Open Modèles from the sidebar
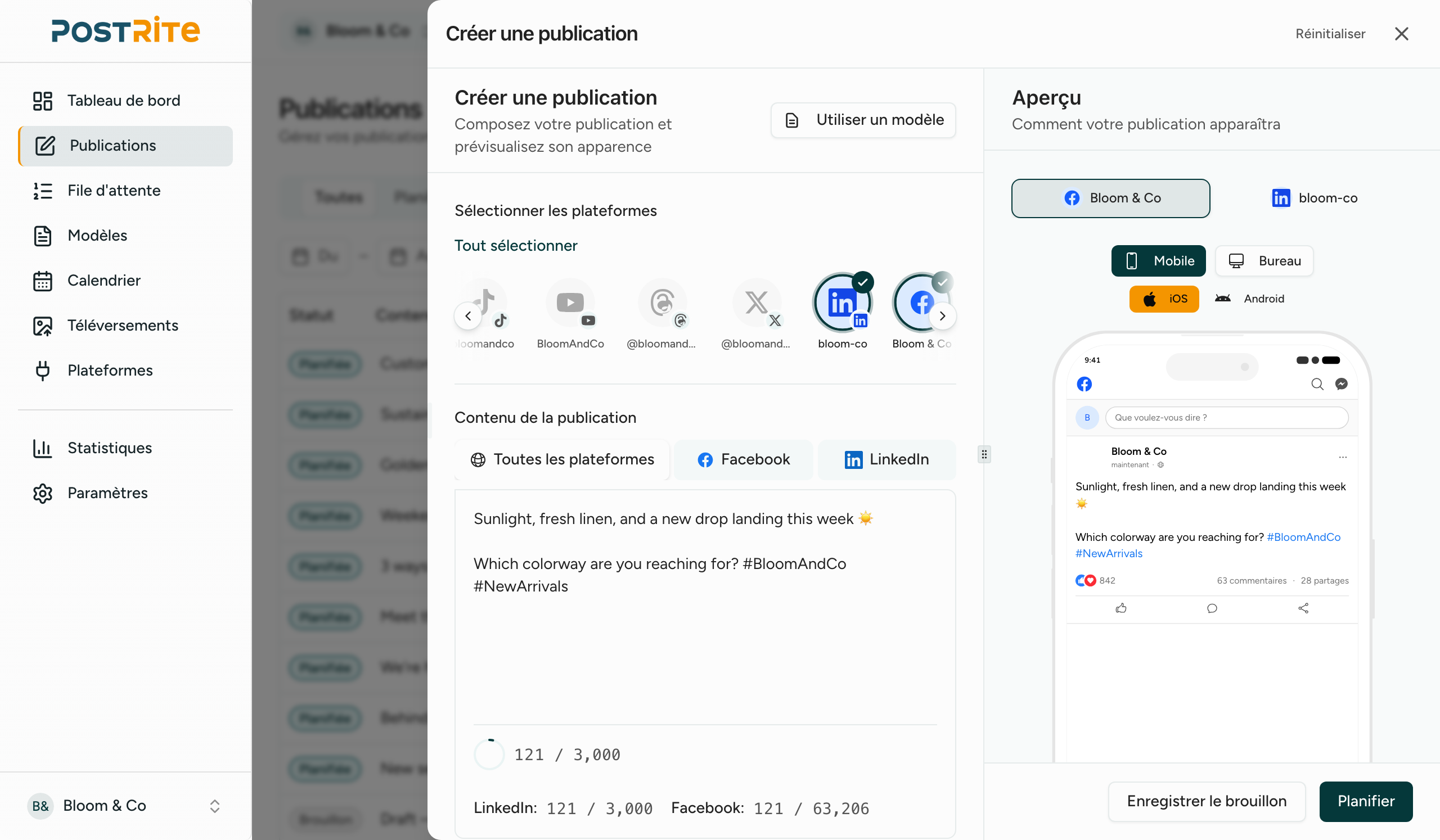The width and height of the screenshot is (1440, 840). pos(125,235)
